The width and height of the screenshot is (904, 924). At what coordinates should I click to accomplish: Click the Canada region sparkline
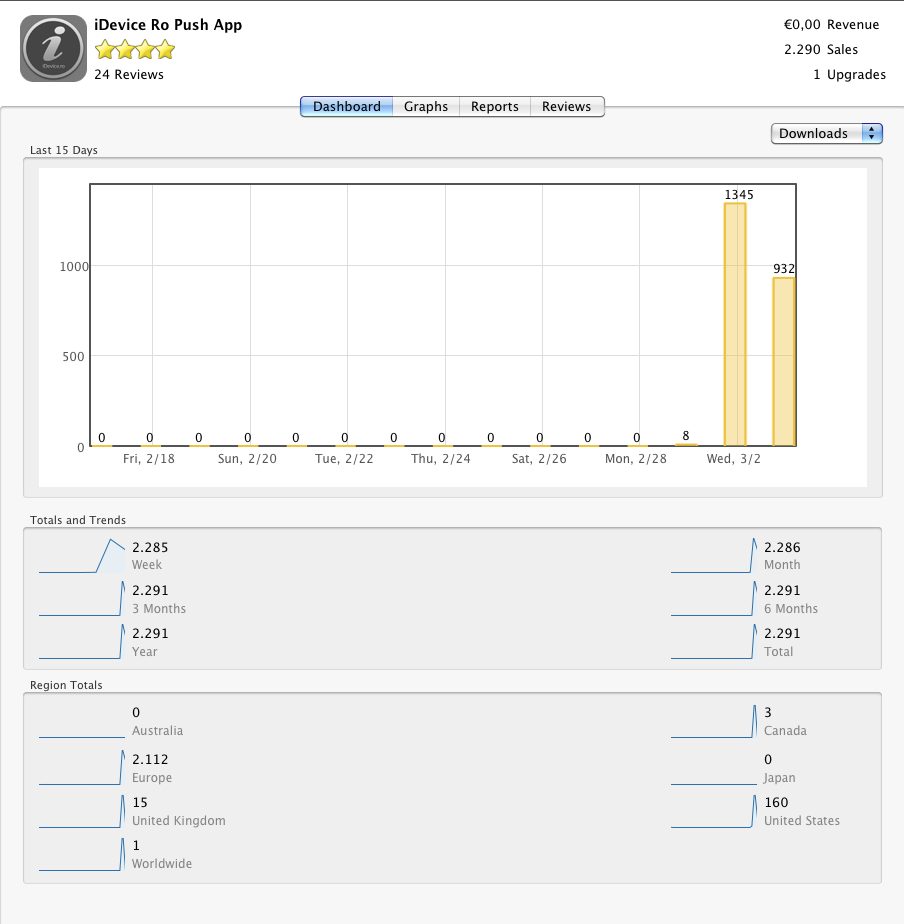click(714, 721)
